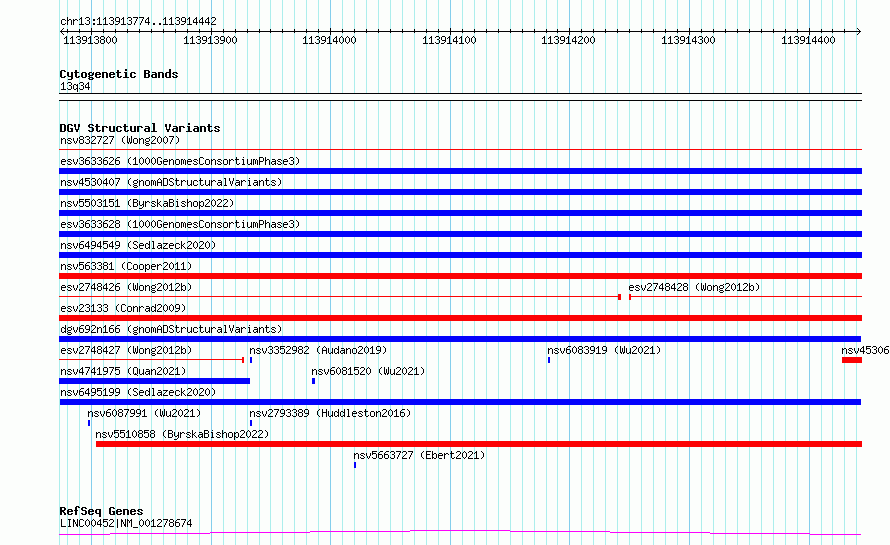This screenshot has height=545, width=890.
Task: Open the nsv4741975 (Quan2021) label
Action: tap(123, 371)
